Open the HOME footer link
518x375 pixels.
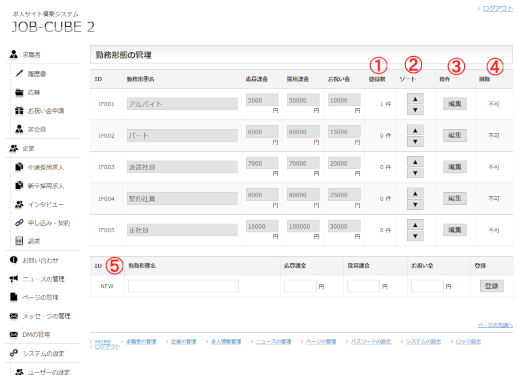click(x=103, y=341)
